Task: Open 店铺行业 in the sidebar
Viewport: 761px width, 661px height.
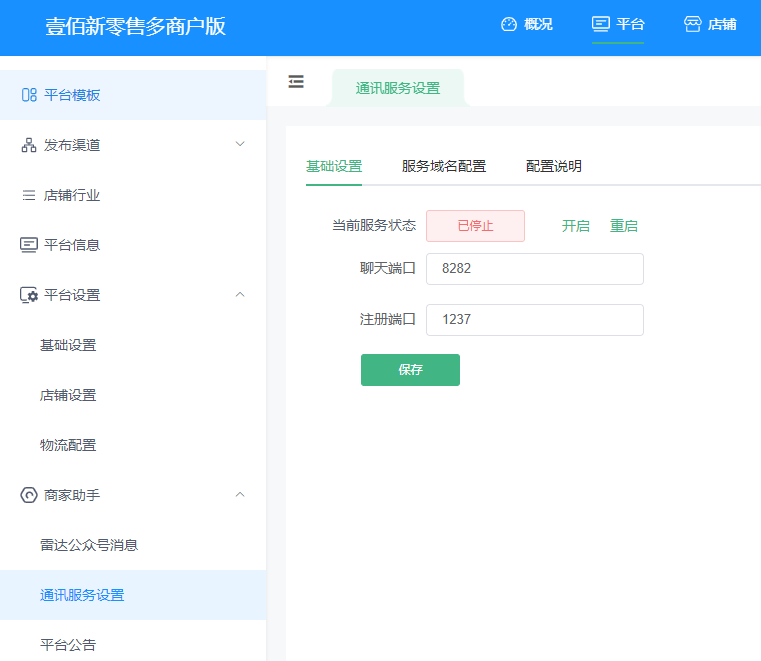Action: click(x=133, y=195)
